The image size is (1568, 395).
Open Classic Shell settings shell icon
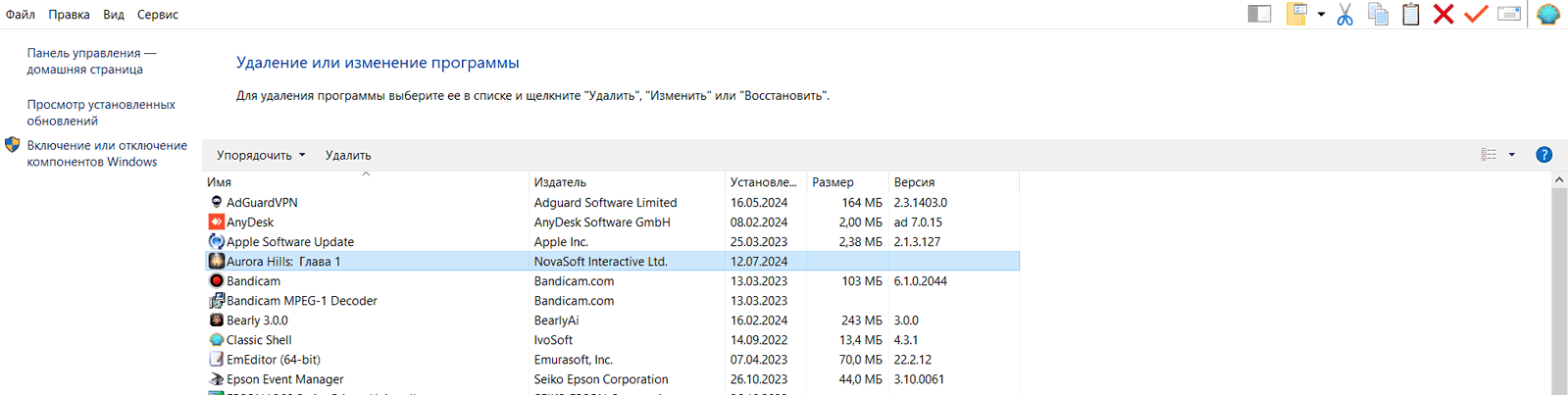pyautogui.click(x=1548, y=14)
